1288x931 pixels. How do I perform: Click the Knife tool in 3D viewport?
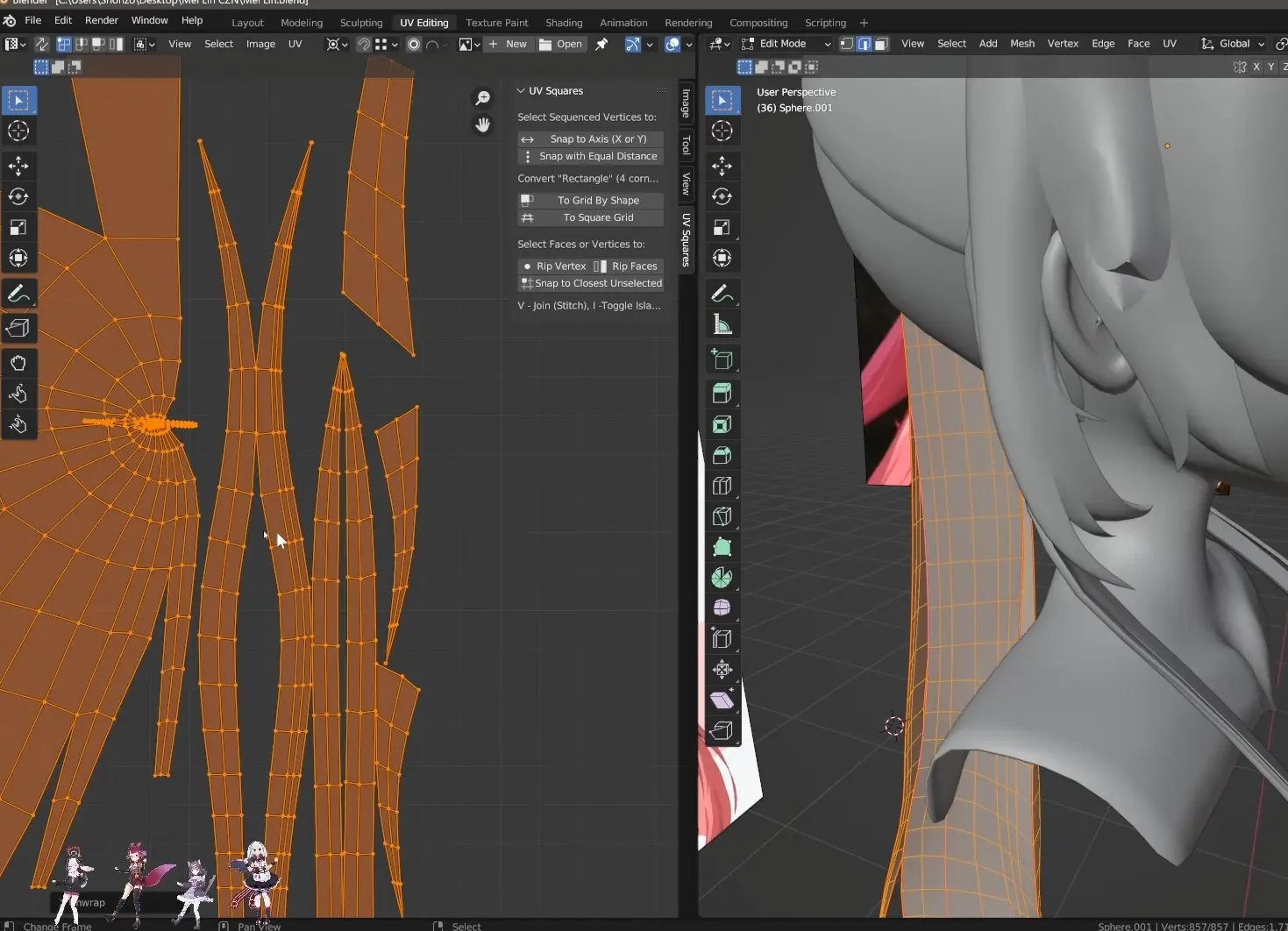(x=722, y=516)
